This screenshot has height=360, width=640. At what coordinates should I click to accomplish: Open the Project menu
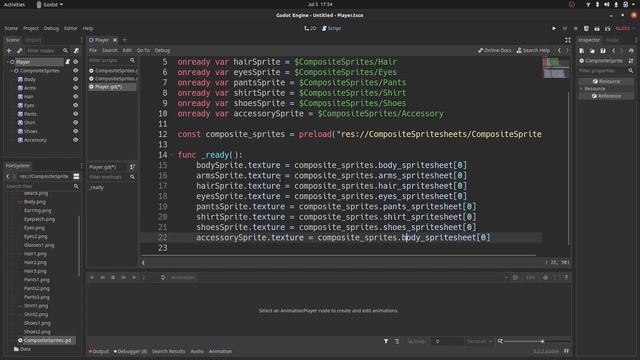tap(31, 29)
